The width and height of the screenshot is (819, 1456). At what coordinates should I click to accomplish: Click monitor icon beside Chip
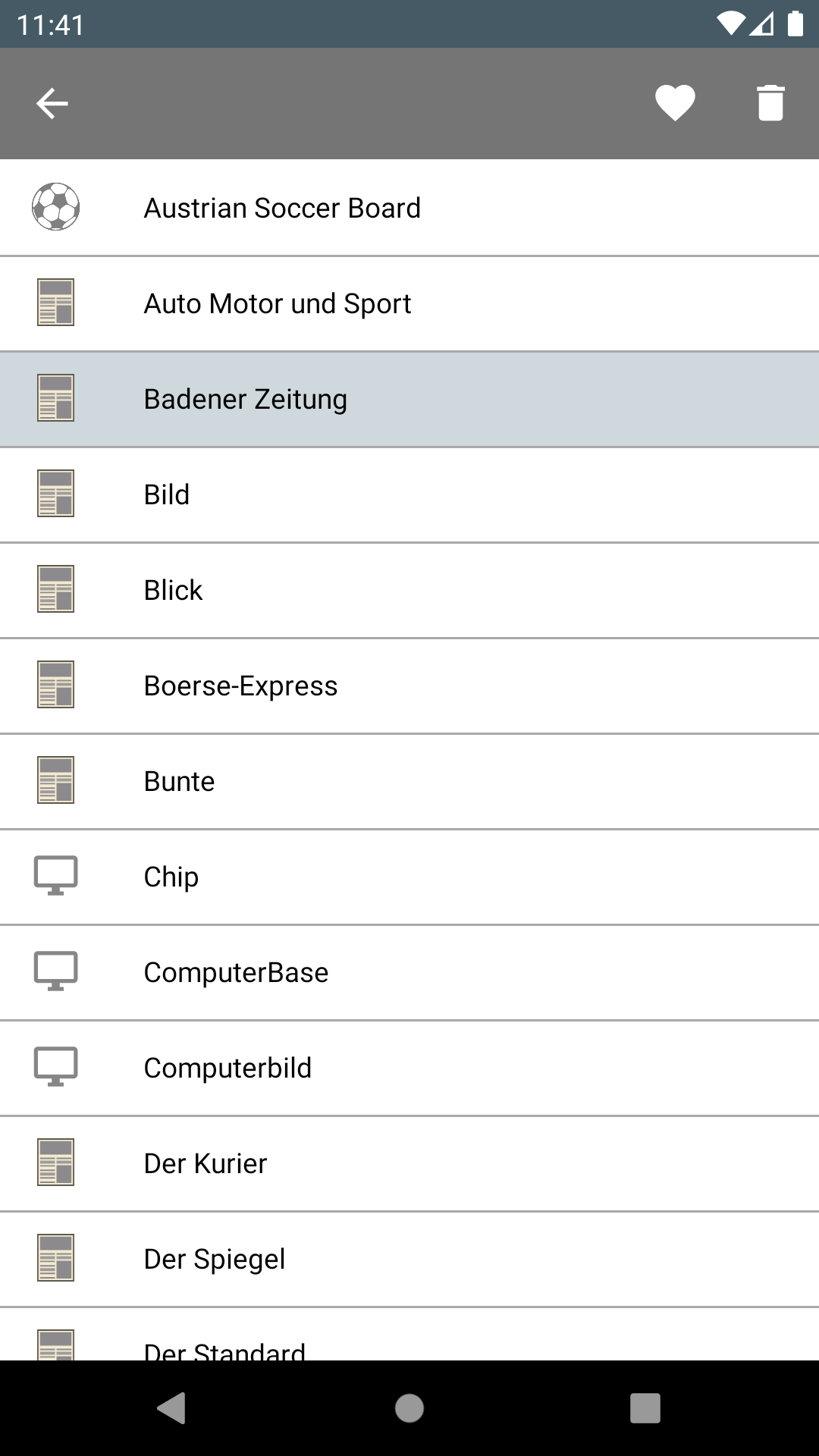pyautogui.click(x=55, y=876)
